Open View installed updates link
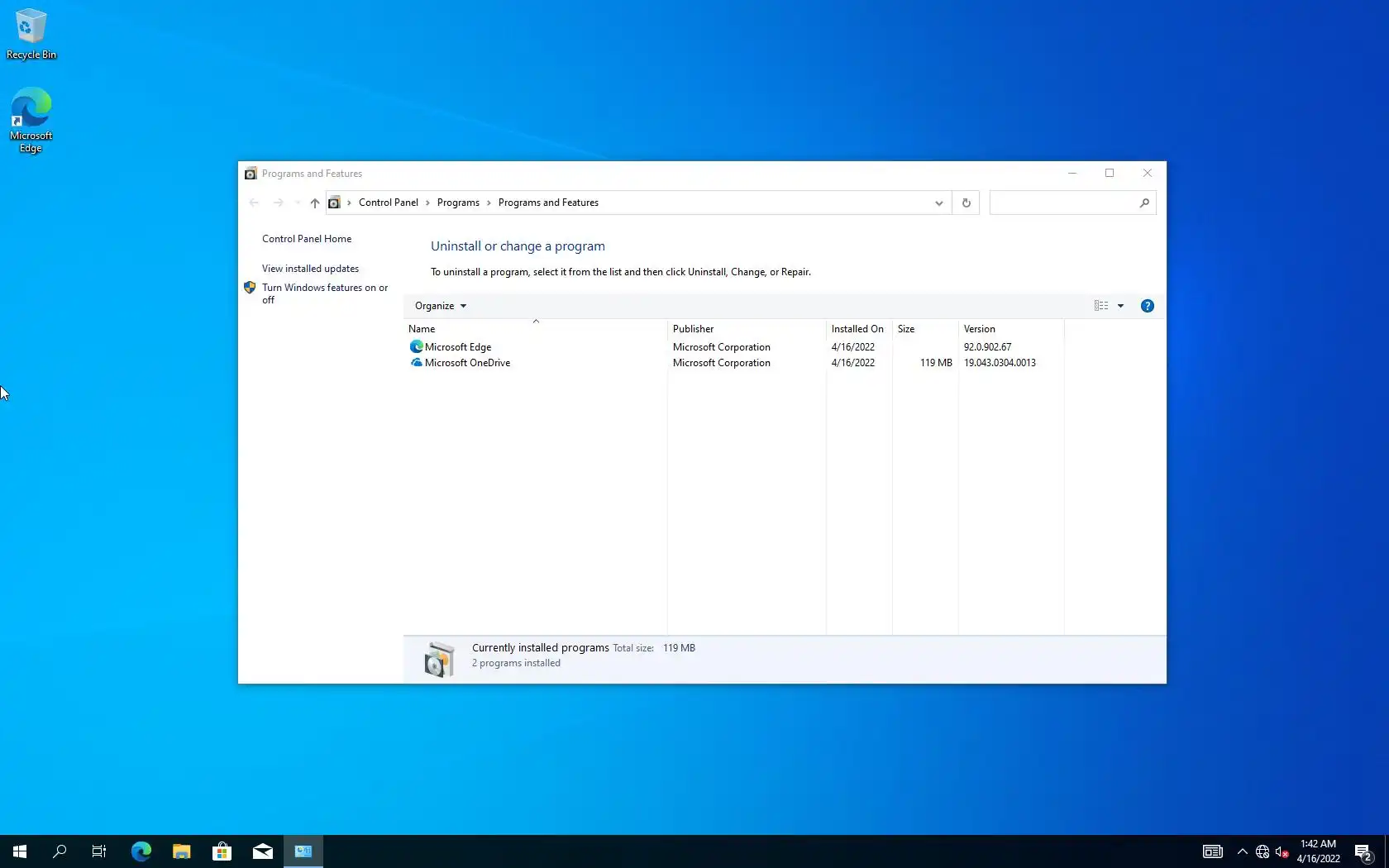This screenshot has height=868, width=1389. [310, 269]
